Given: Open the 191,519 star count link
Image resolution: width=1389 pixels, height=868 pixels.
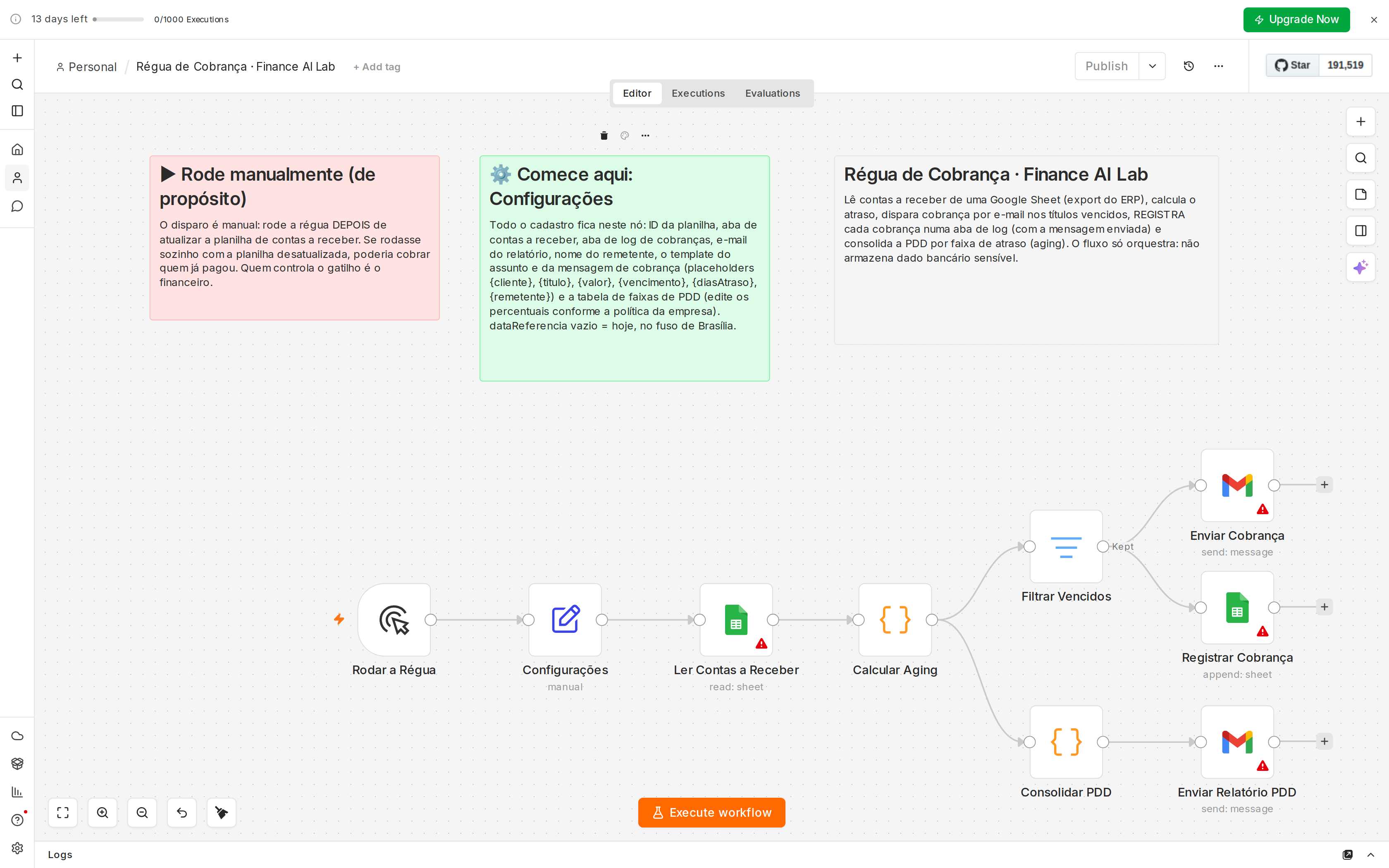Looking at the screenshot, I should [x=1345, y=65].
